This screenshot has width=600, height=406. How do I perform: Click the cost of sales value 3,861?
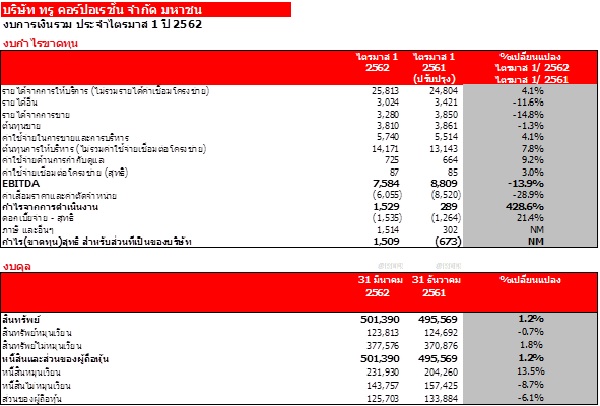pyautogui.click(x=446, y=126)
